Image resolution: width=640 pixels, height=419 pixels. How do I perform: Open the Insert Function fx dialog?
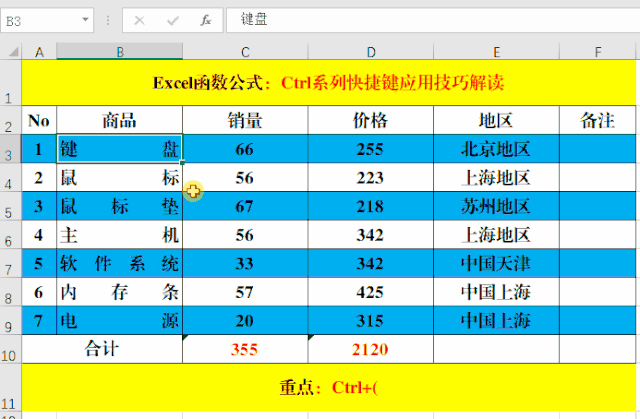[x=206, y=20]
